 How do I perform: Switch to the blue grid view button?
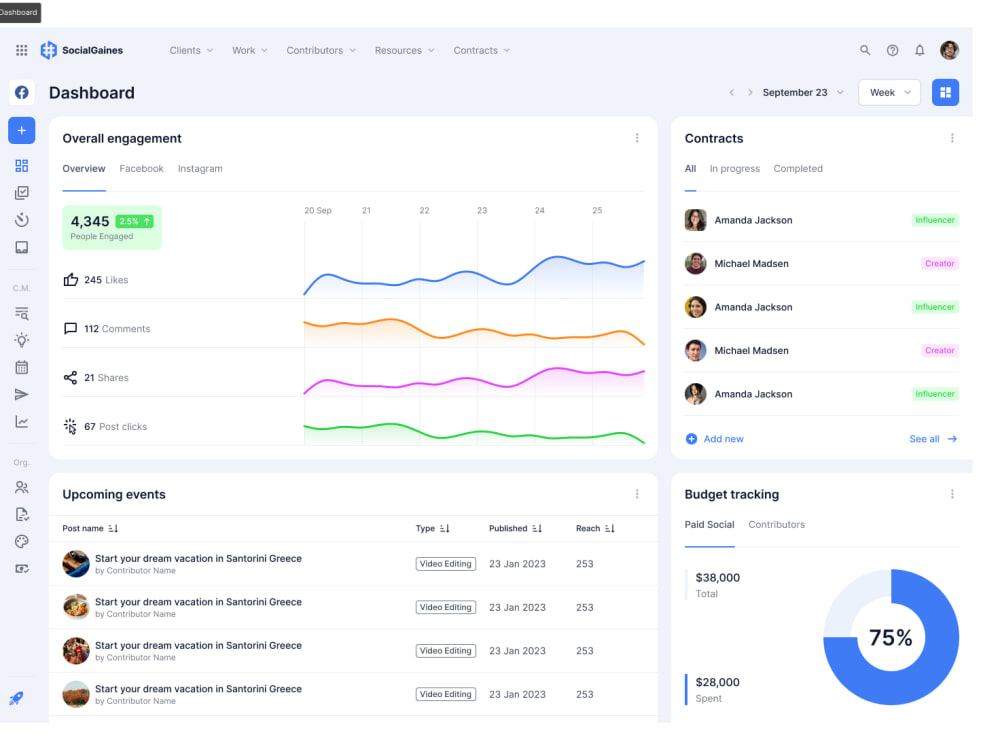point(945,92)
